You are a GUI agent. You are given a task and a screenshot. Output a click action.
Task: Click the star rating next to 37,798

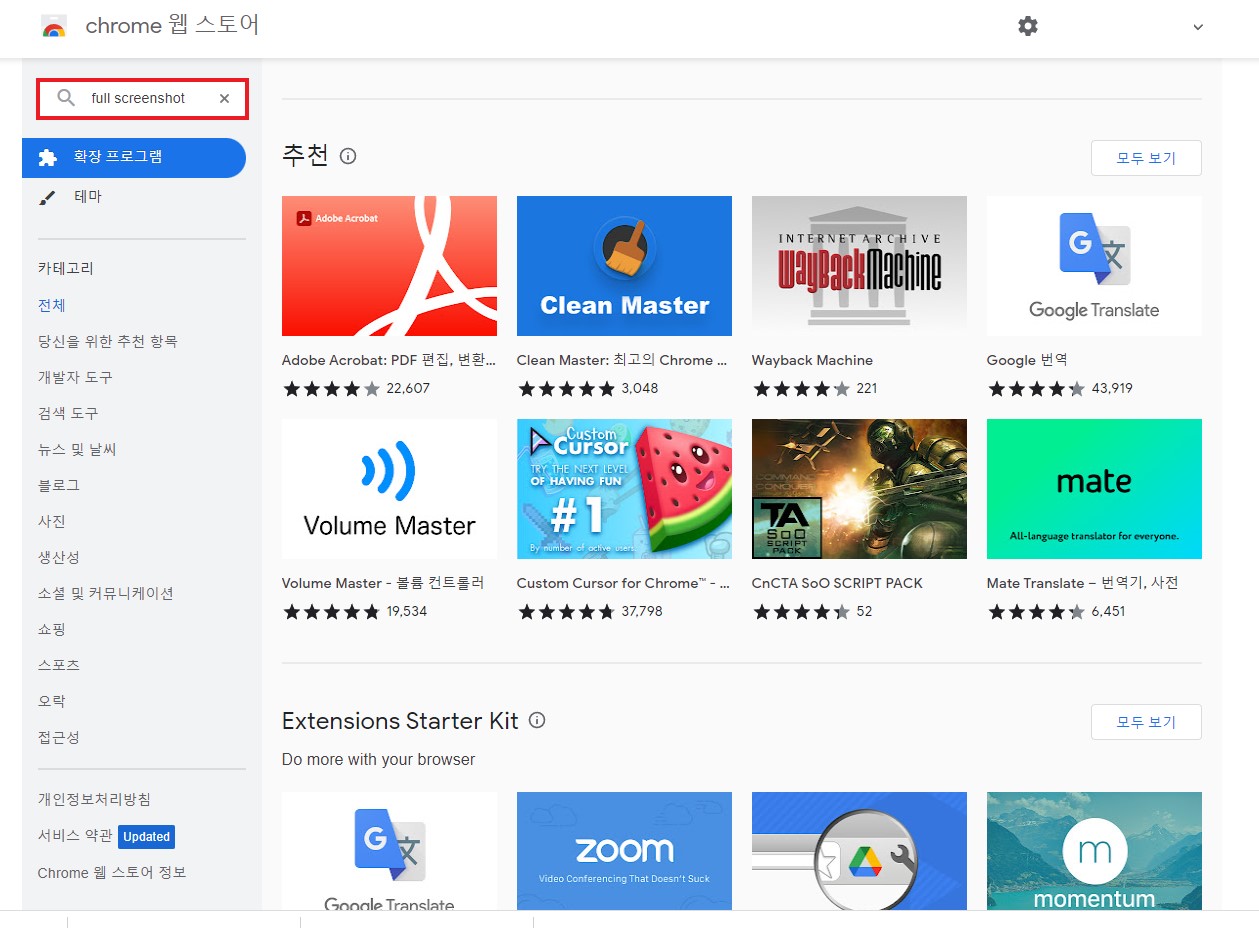[x=567, y=612]
